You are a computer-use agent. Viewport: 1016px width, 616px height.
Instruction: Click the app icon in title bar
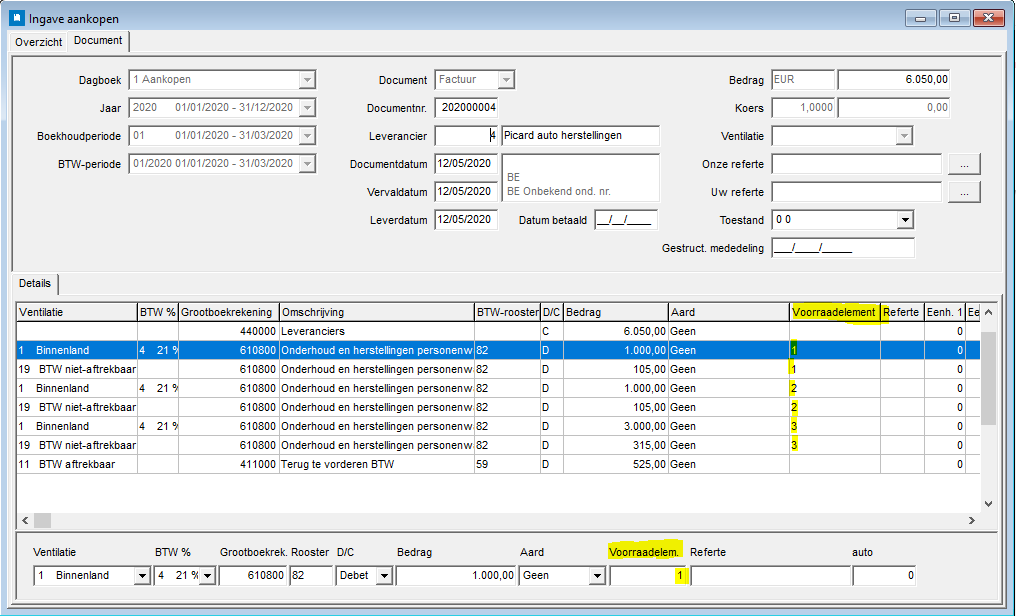click(x=17, y=17)
